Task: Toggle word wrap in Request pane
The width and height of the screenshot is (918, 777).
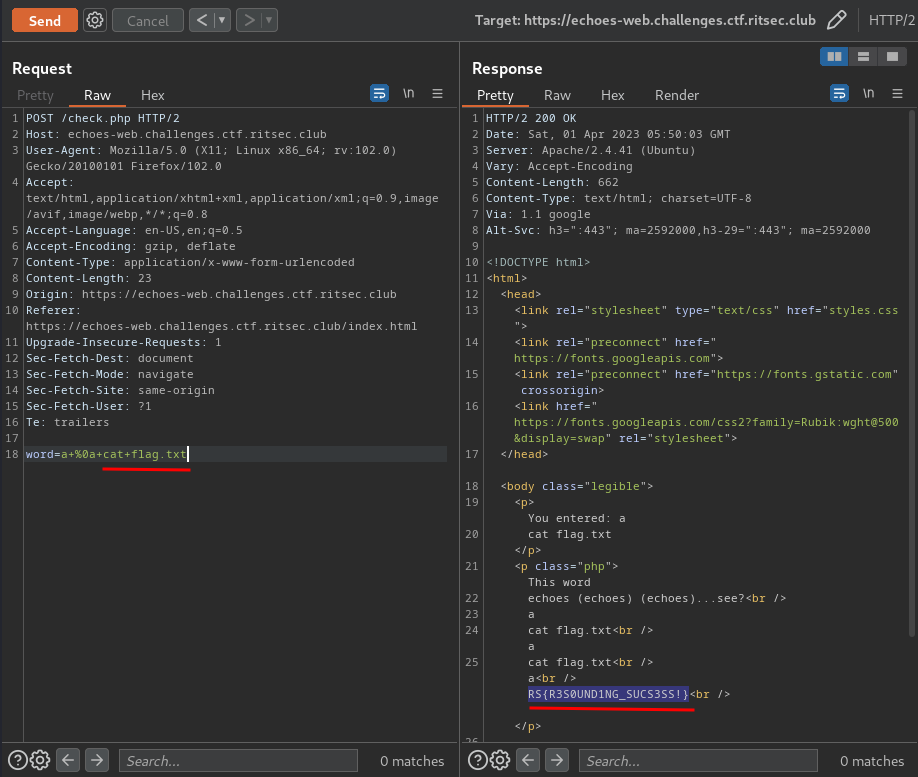Action: pos(379,93)
